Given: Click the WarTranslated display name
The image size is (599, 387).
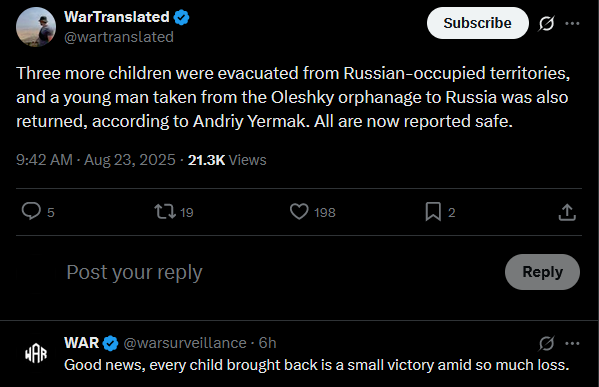Looking at the screenshot, I should [x=117, y=17].
